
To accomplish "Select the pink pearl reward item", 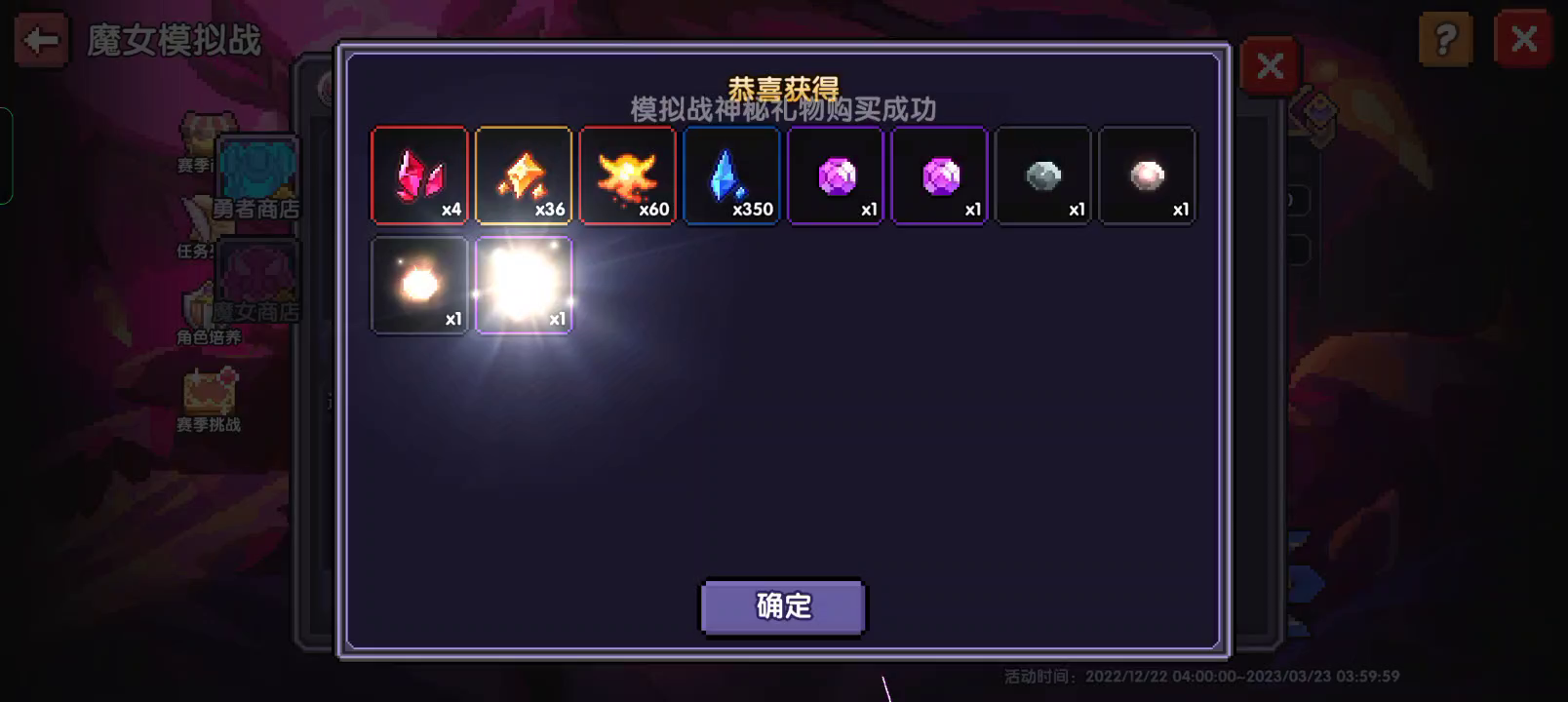I will (x=1147, y=175).
